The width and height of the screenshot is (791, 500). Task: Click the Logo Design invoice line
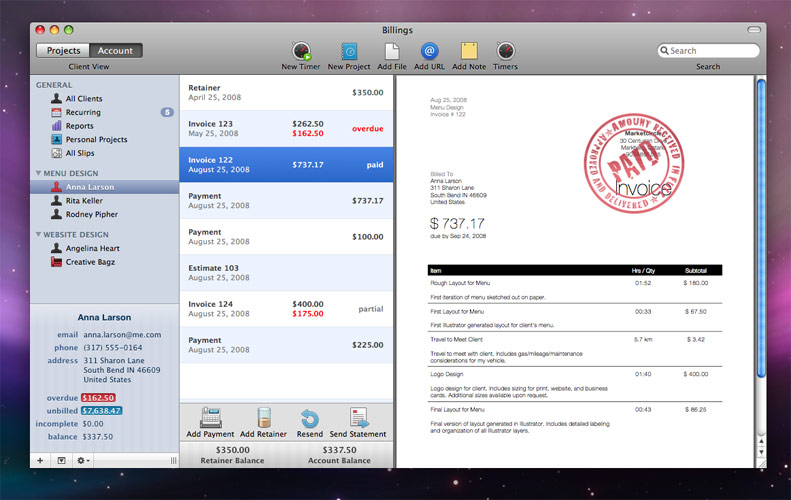[575, 384]
